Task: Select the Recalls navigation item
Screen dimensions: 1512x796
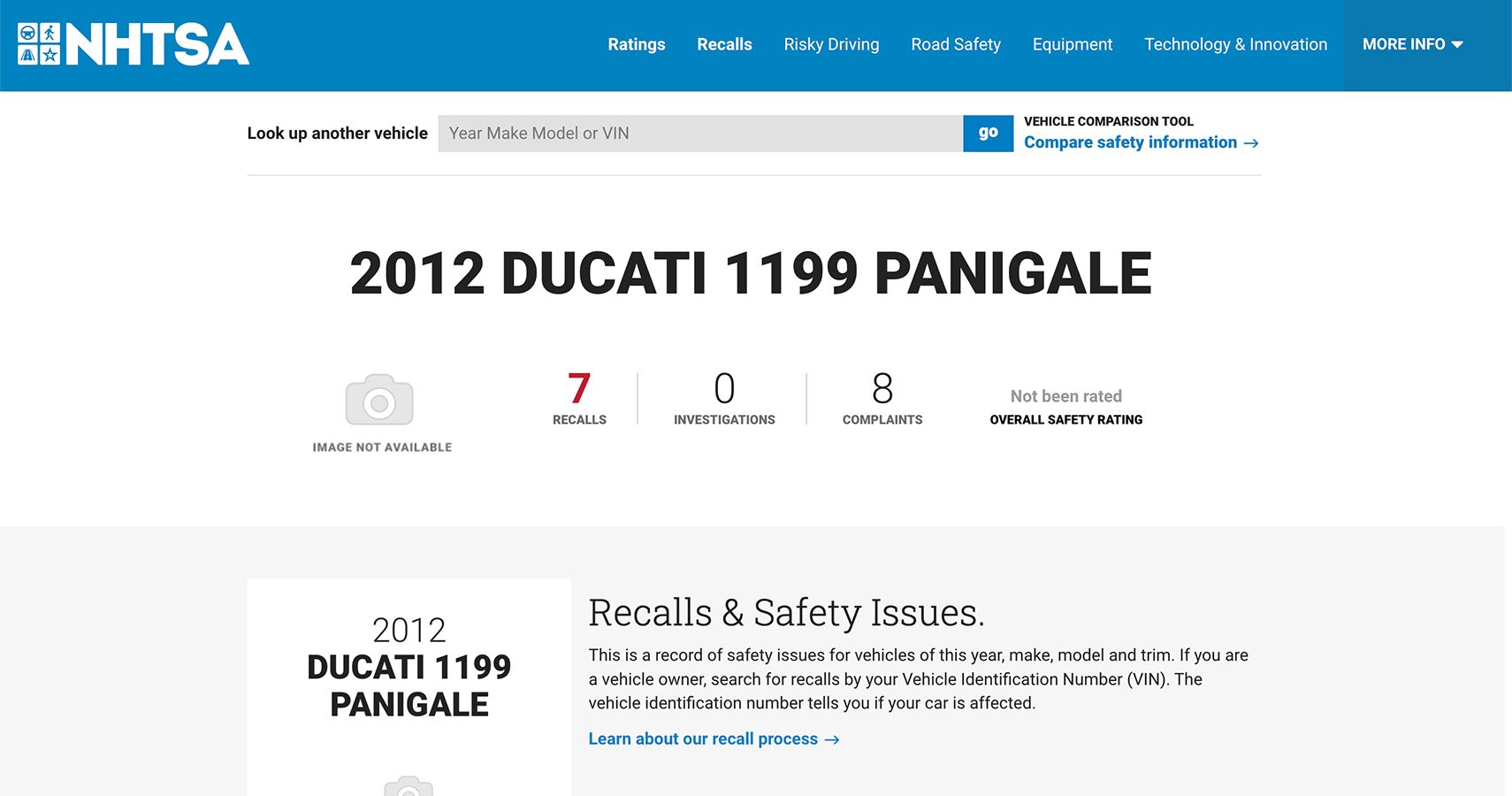Action: click(x=724, y=43)
